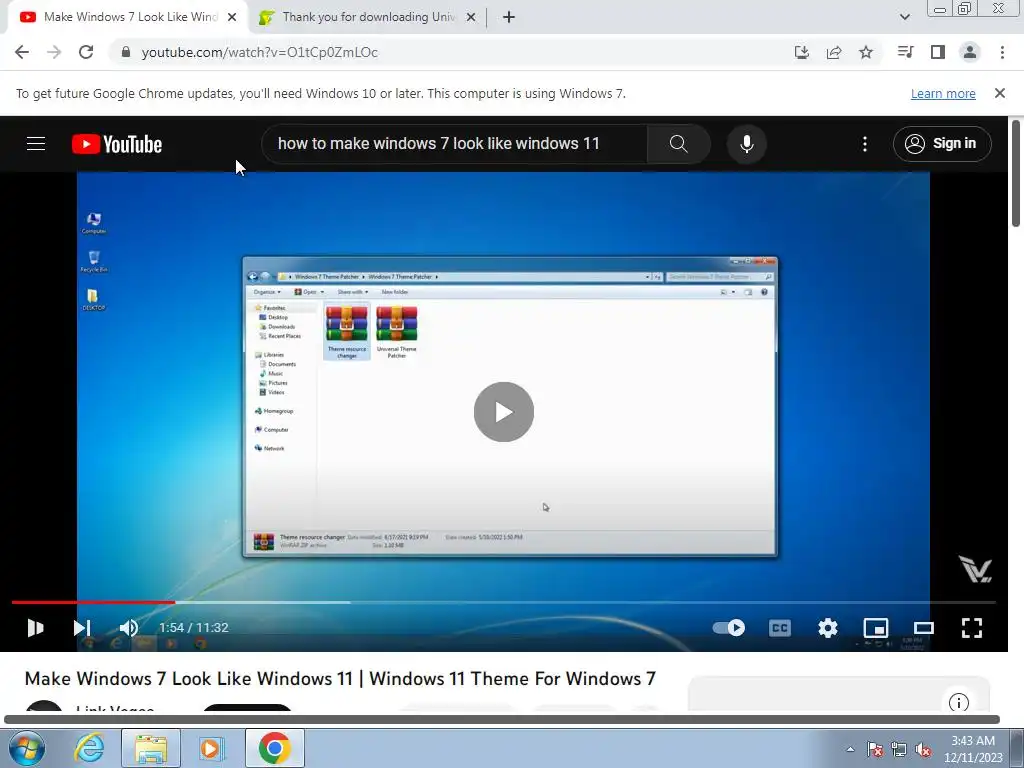
Task: Click the video title text
Action: tap(340, 679)
